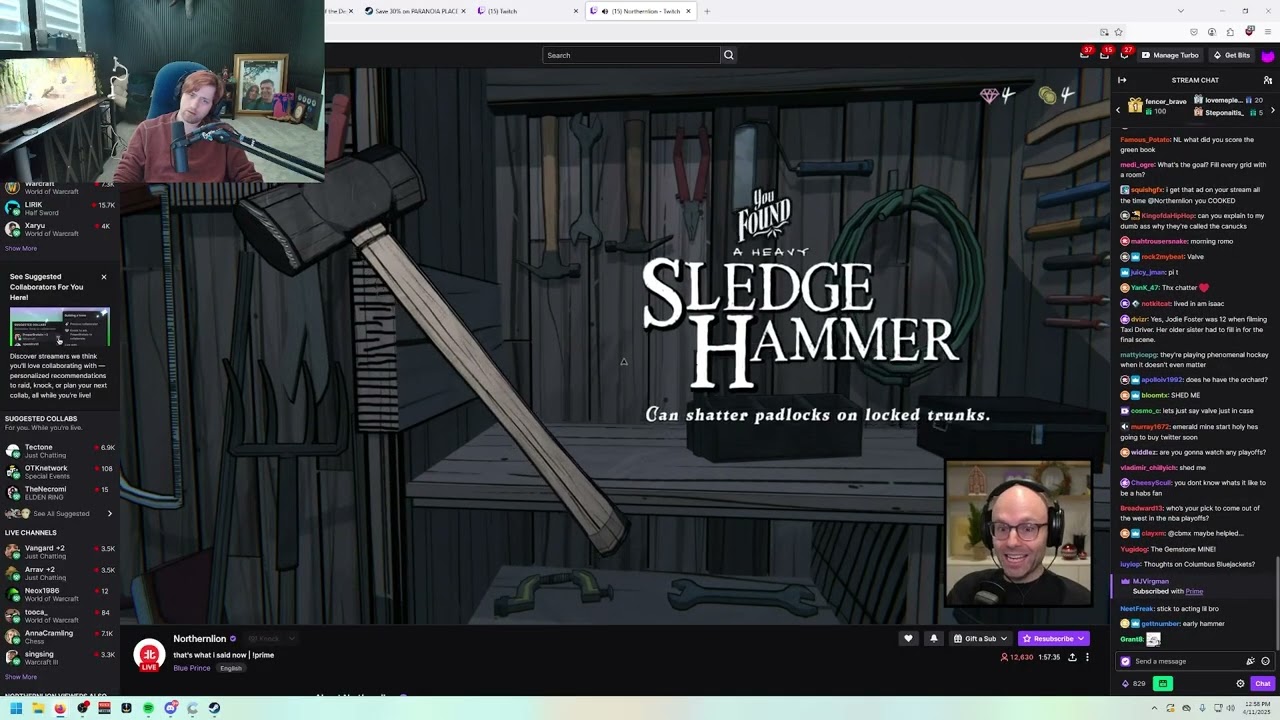The width and height of the screenshot is (1280, 720).
Task: Open Spotify from the taskbar
Action: click(x=148, y=708)
